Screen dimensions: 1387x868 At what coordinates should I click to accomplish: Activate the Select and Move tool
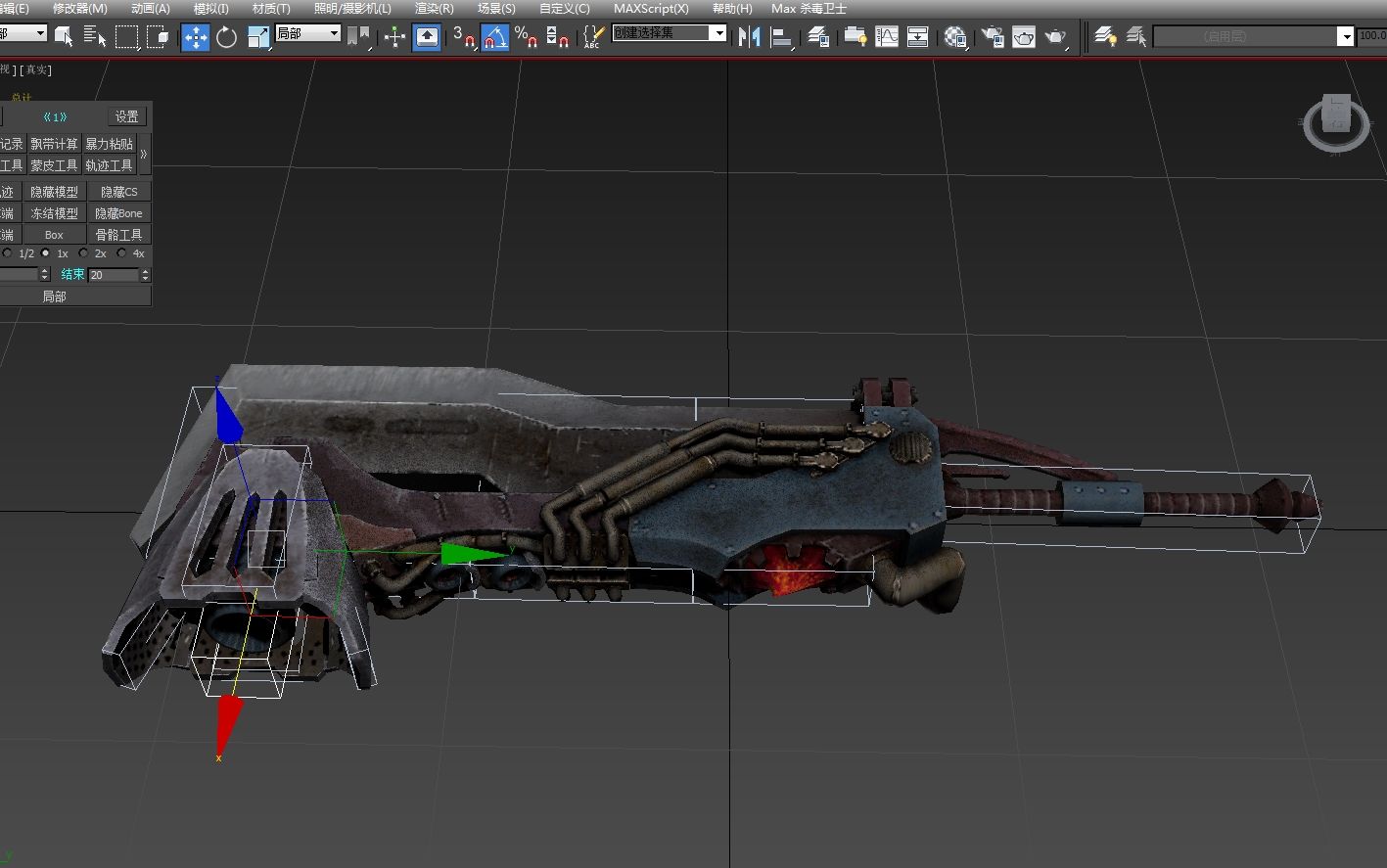[196, 37]
